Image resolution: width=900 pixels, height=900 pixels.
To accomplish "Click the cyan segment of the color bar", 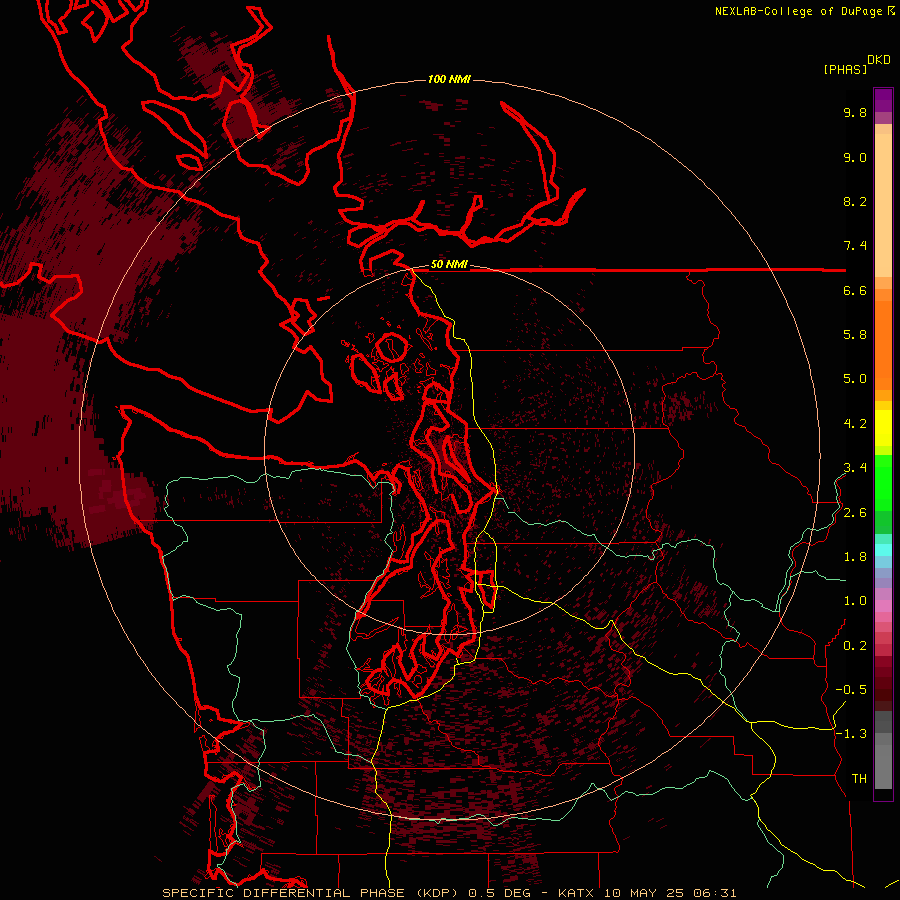I will point(883,549).
